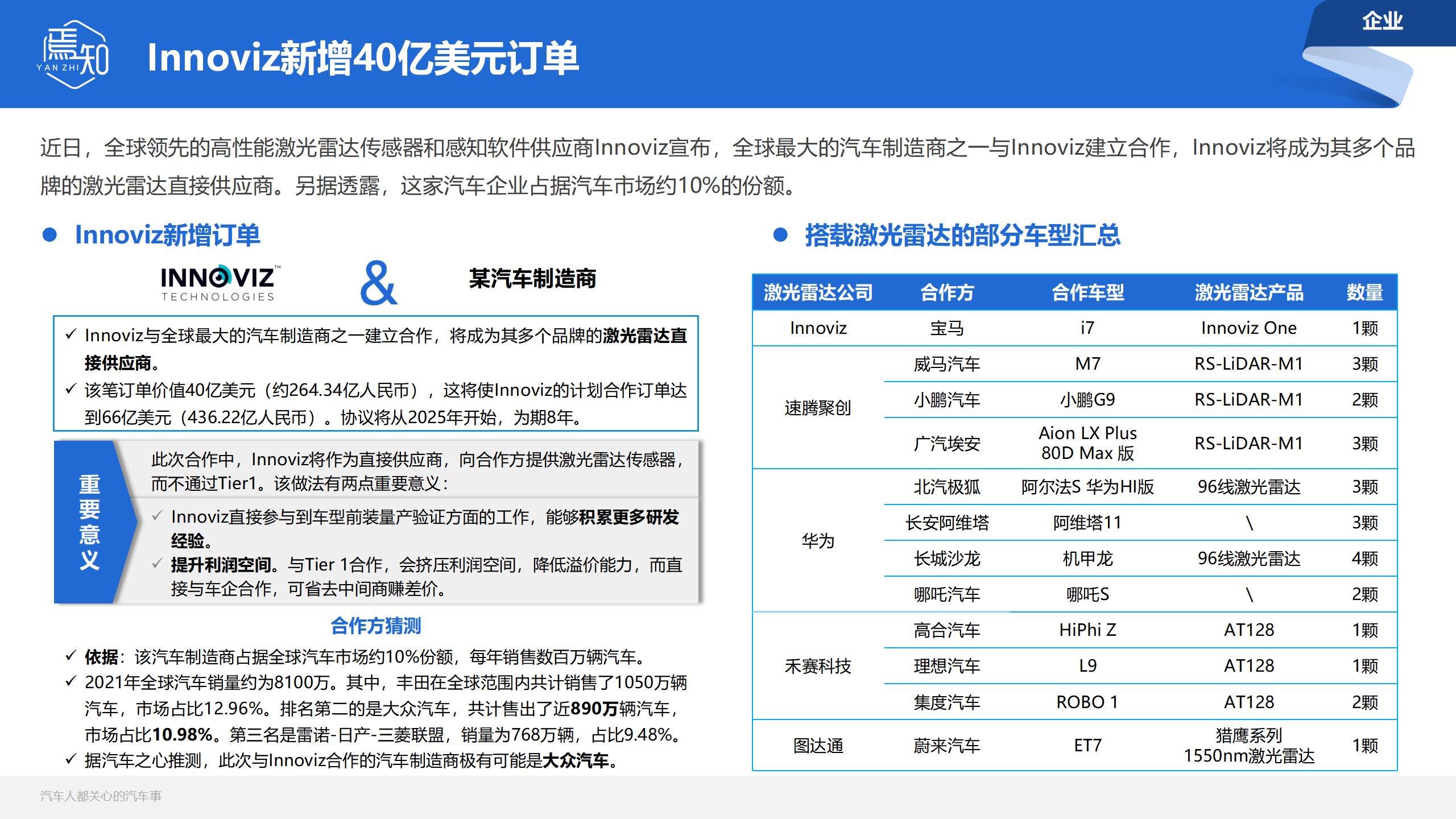The width and height of the screenshot is (1456, 819).
Task: Click the Innoviz Technologies logo
Action: (x=220, y=283)
